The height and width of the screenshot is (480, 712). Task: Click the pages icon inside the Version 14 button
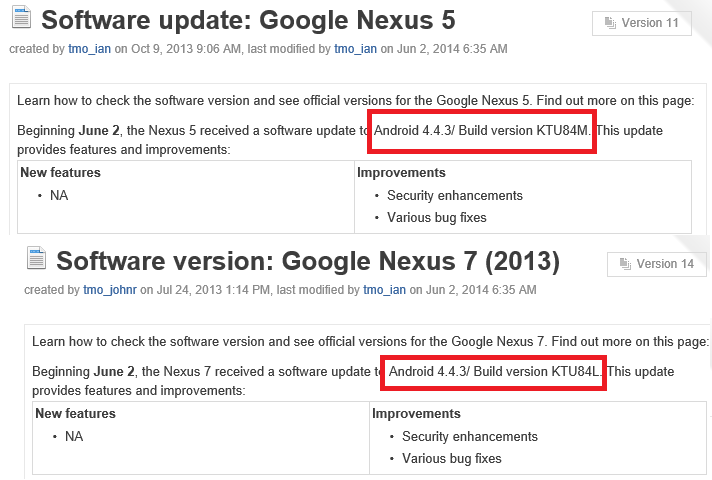coord(625,264)
